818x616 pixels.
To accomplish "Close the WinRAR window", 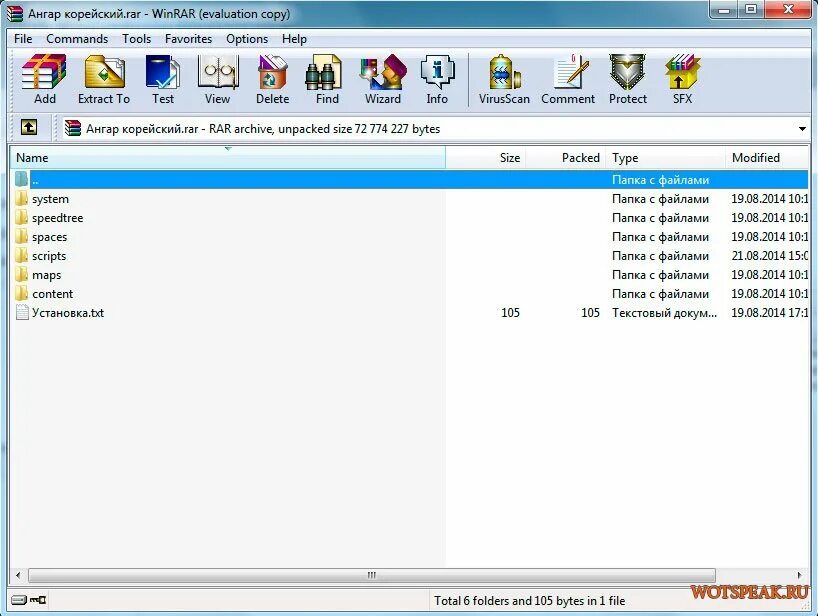I will (788, 10).
